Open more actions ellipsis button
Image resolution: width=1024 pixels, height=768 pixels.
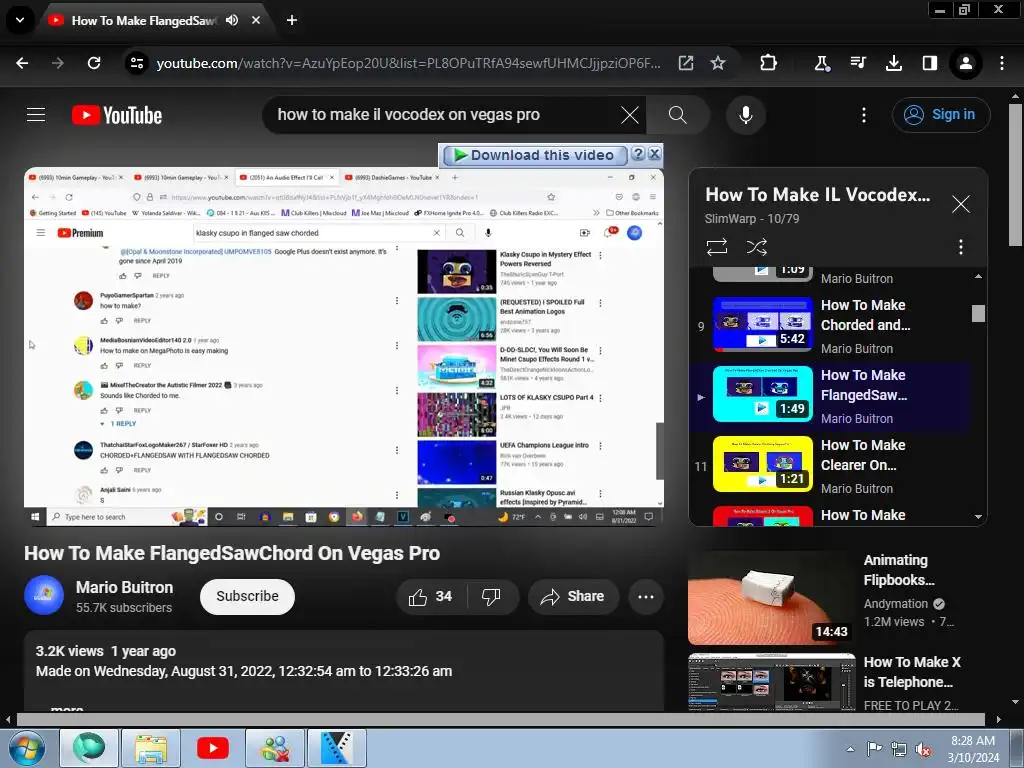(x=646, y=596)
